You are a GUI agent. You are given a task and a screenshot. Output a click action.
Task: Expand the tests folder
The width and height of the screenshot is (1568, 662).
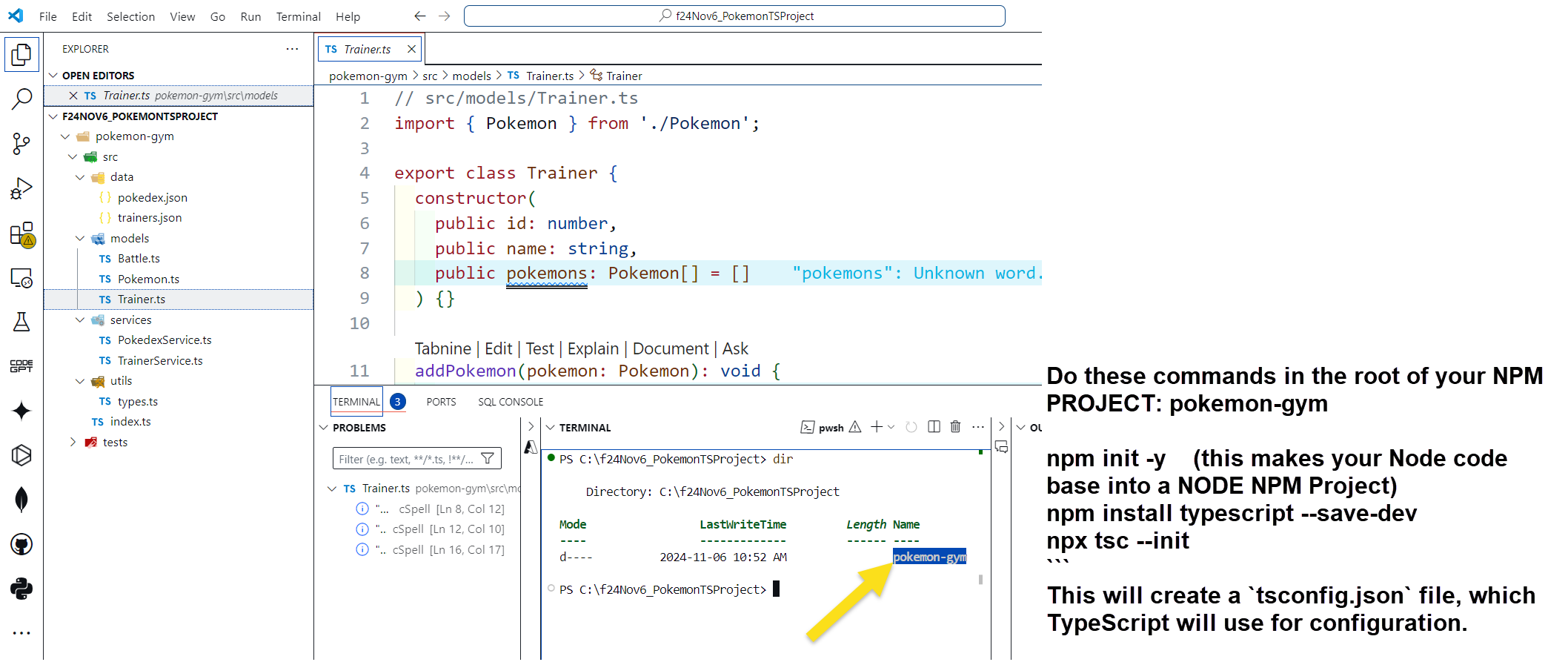[73, 442]
